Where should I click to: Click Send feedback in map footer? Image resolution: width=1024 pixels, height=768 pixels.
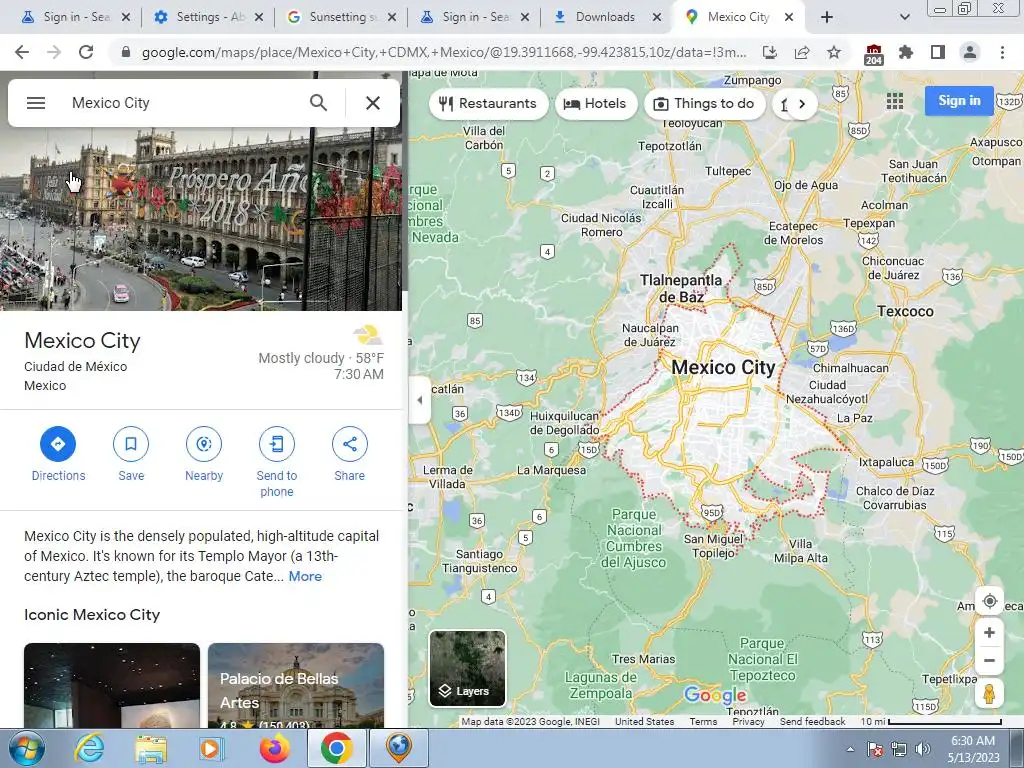point(812,722)
